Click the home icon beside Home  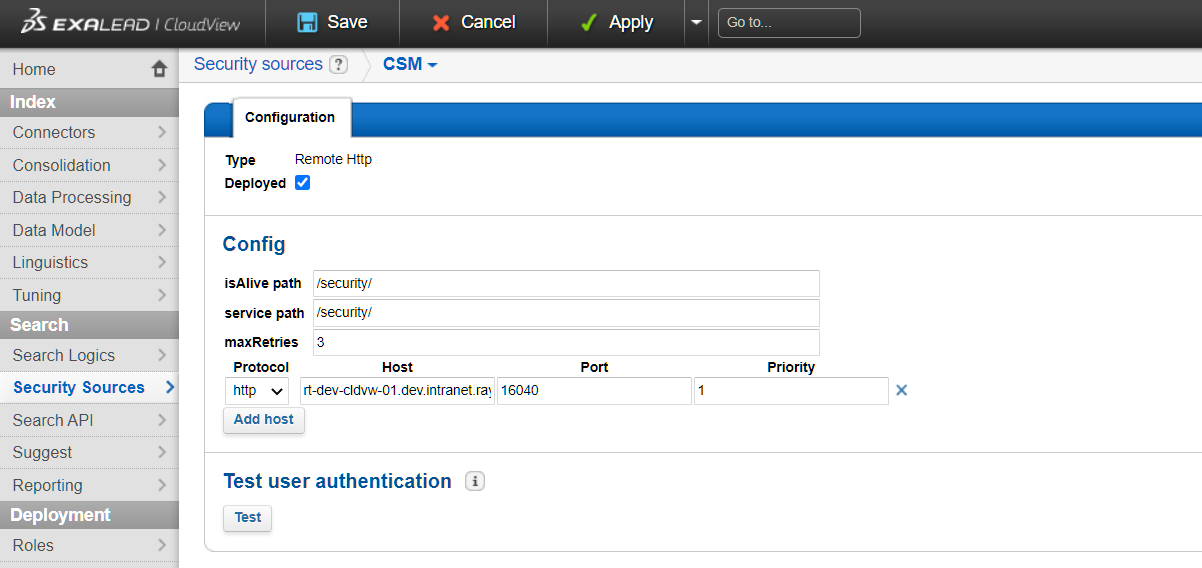point(159,69)
